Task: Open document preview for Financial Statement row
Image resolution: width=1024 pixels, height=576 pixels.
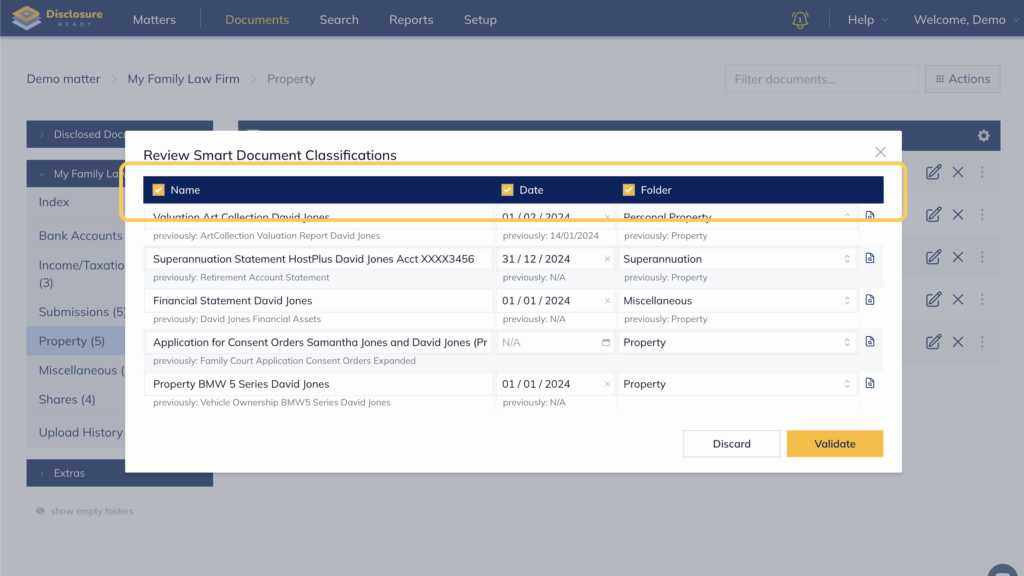Action: pos(870,300)
